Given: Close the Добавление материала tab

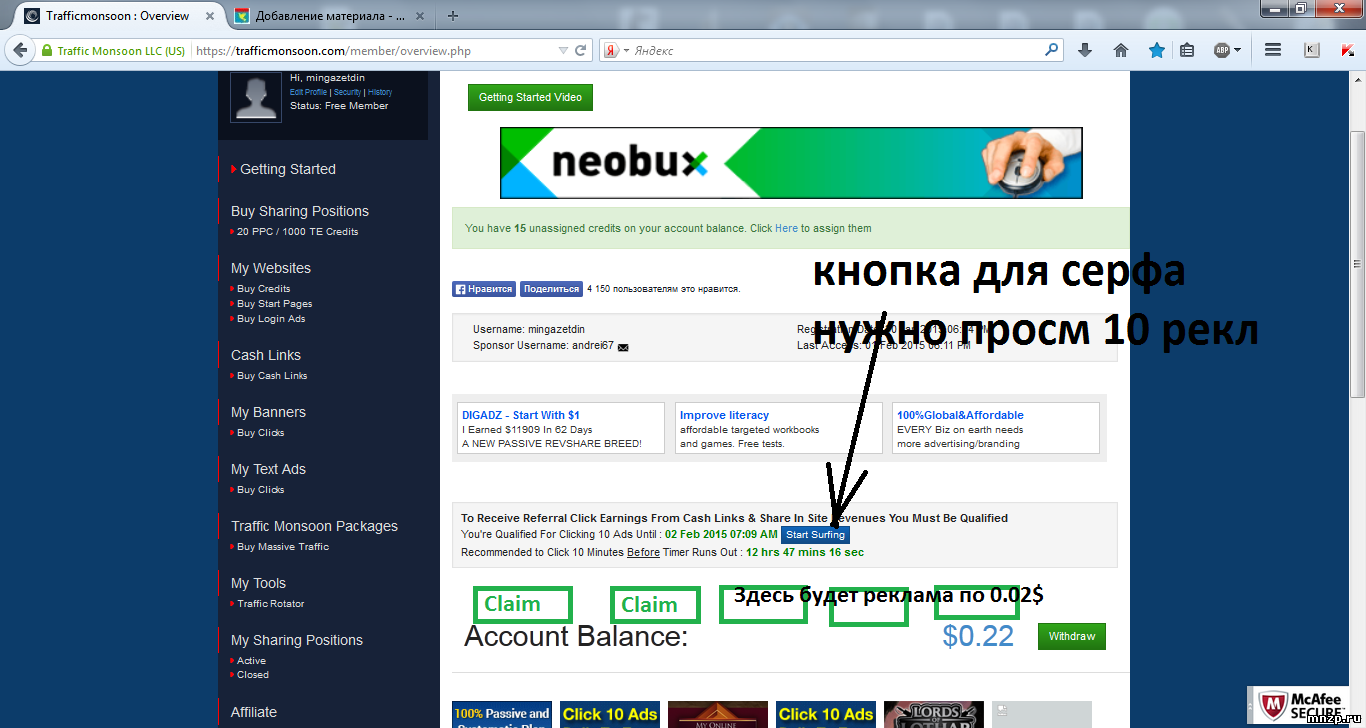Looking at the screenshot, I should [x=420, y=16].
